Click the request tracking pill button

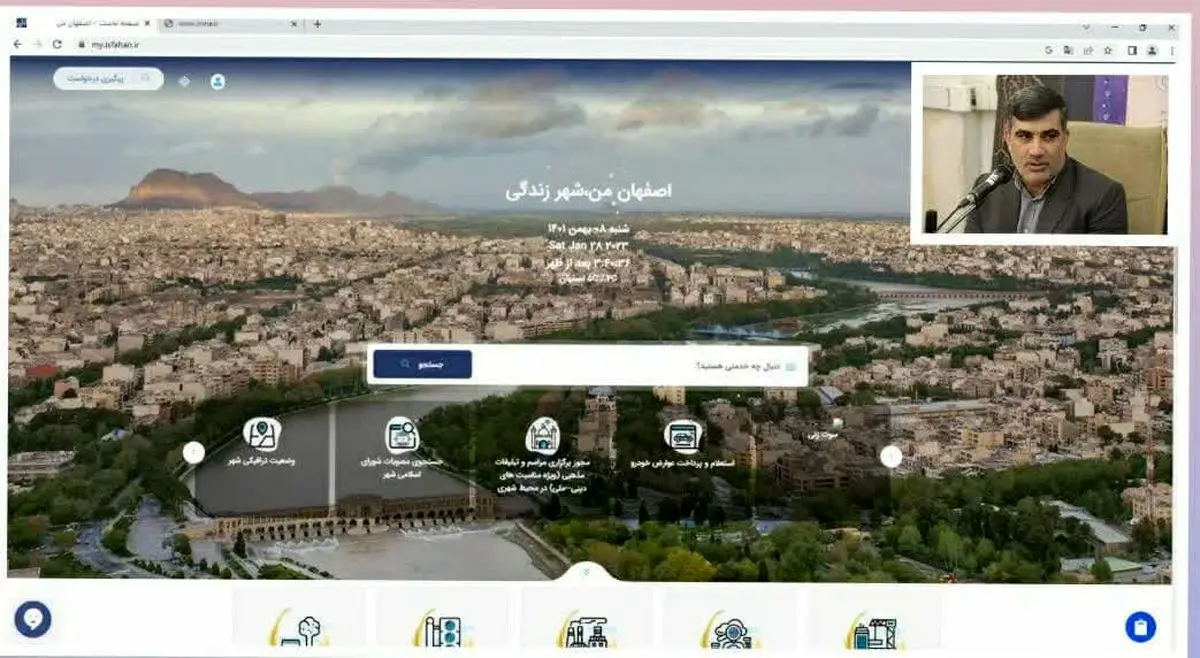(108, 78)
